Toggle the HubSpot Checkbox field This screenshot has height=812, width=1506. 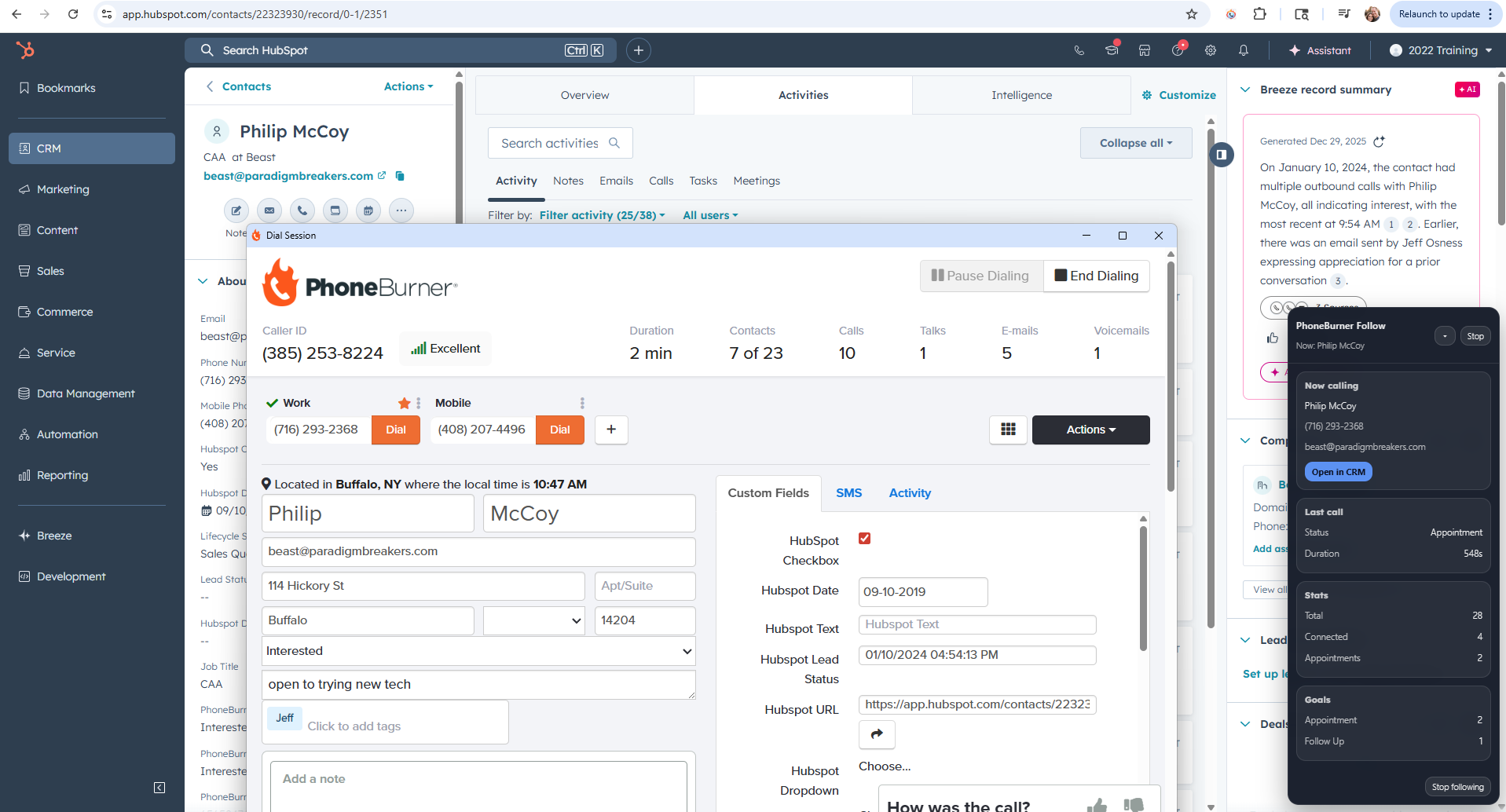(865, 539)
